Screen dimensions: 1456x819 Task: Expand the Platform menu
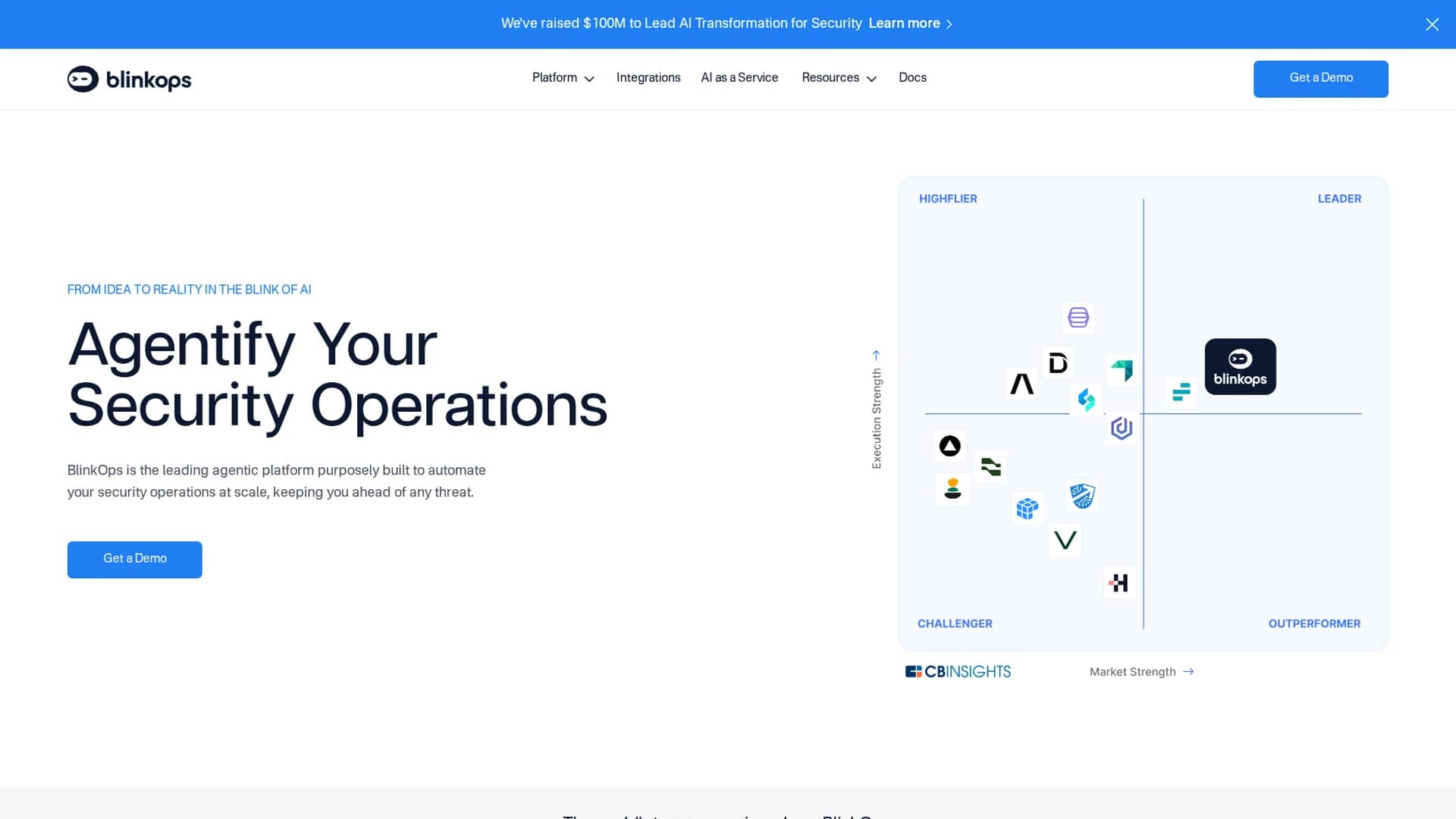563,78
